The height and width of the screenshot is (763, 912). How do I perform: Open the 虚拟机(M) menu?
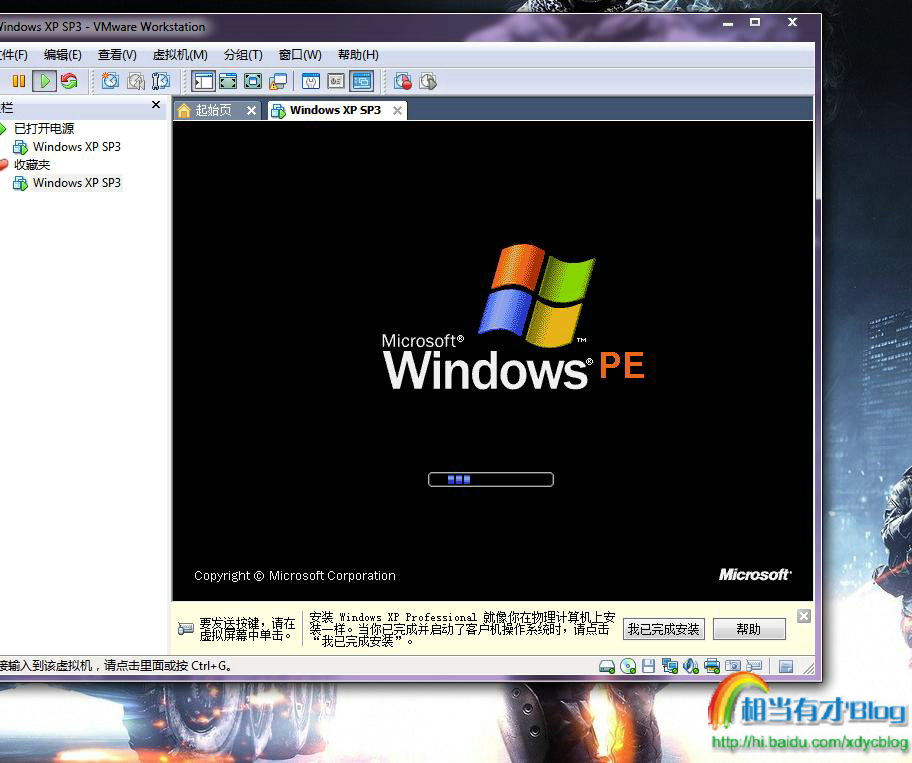[x=180, y=55]
